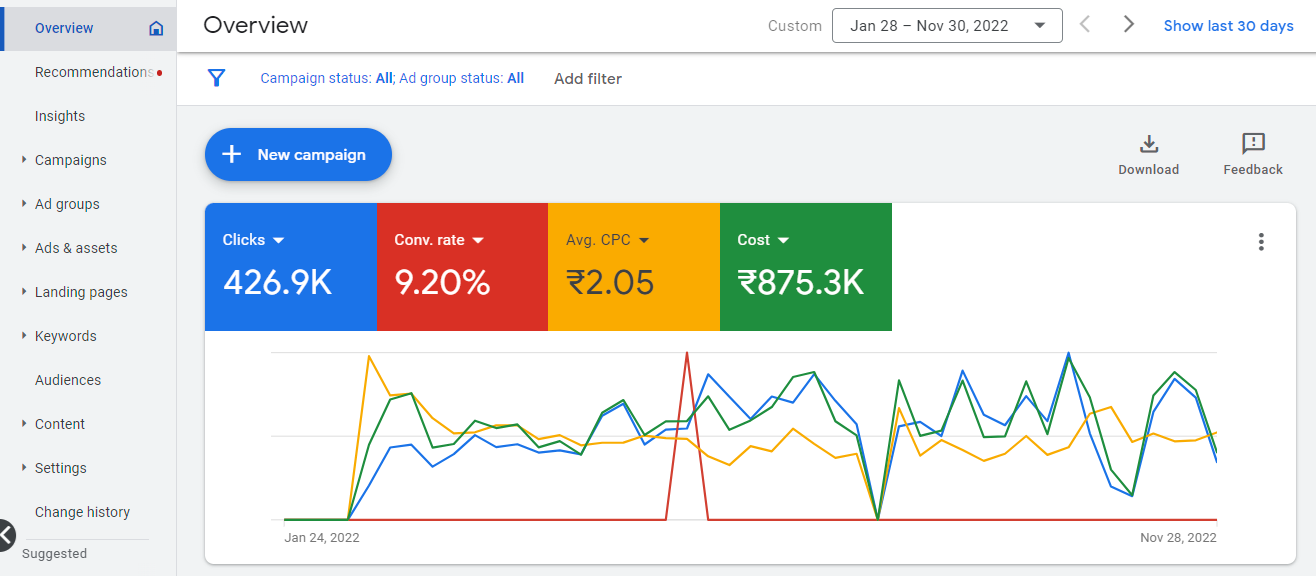The height and width of the screenshot is (576, 1316).
Task: Go to next date range arrow
Action: click(1129, 25)
